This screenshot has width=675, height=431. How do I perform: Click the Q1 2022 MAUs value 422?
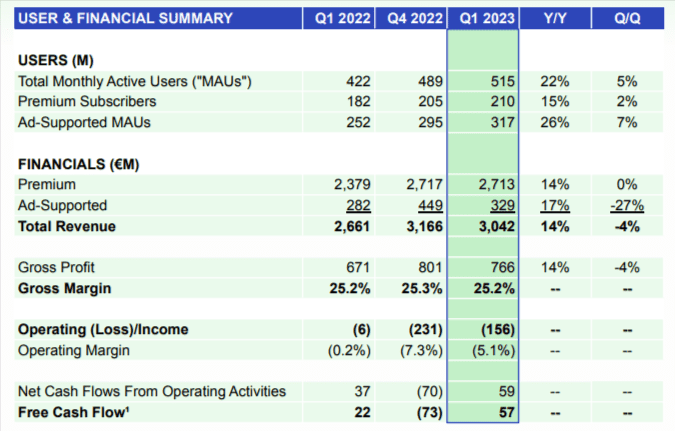pyautogui.click(x=358, y=81)
